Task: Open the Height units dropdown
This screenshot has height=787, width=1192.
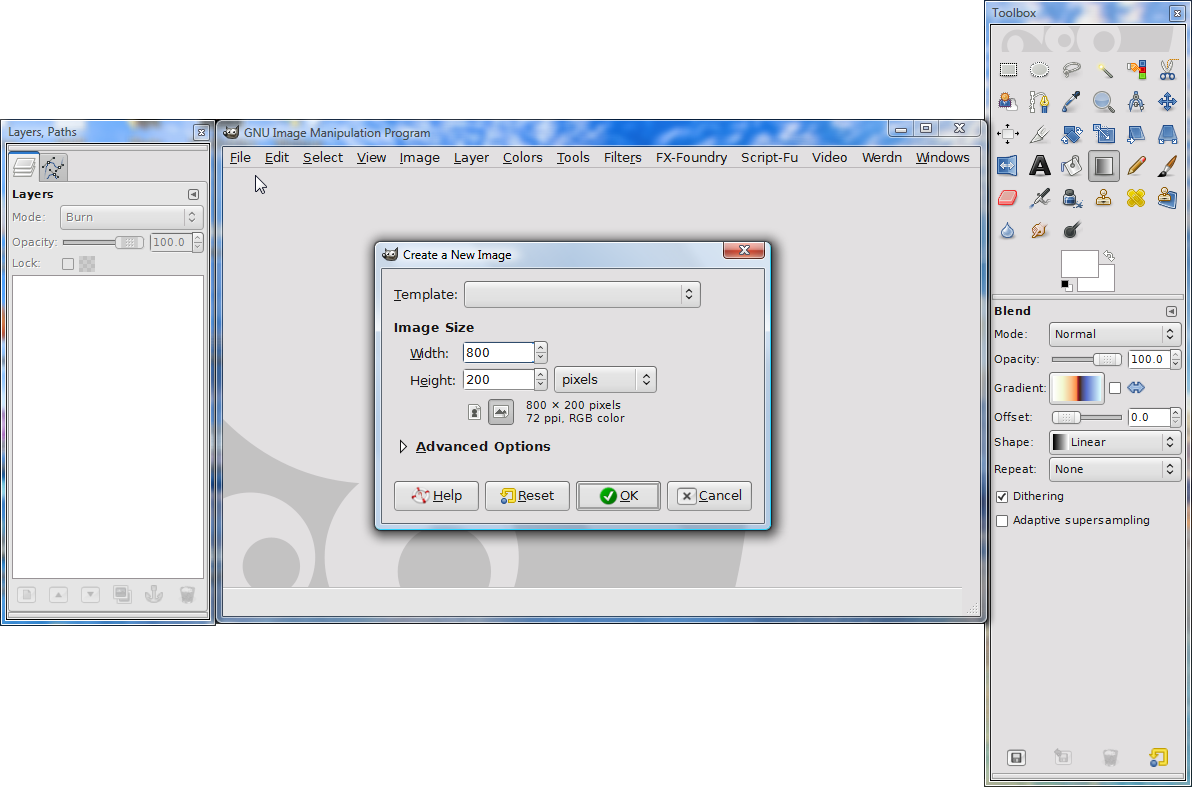Action: 605,379
